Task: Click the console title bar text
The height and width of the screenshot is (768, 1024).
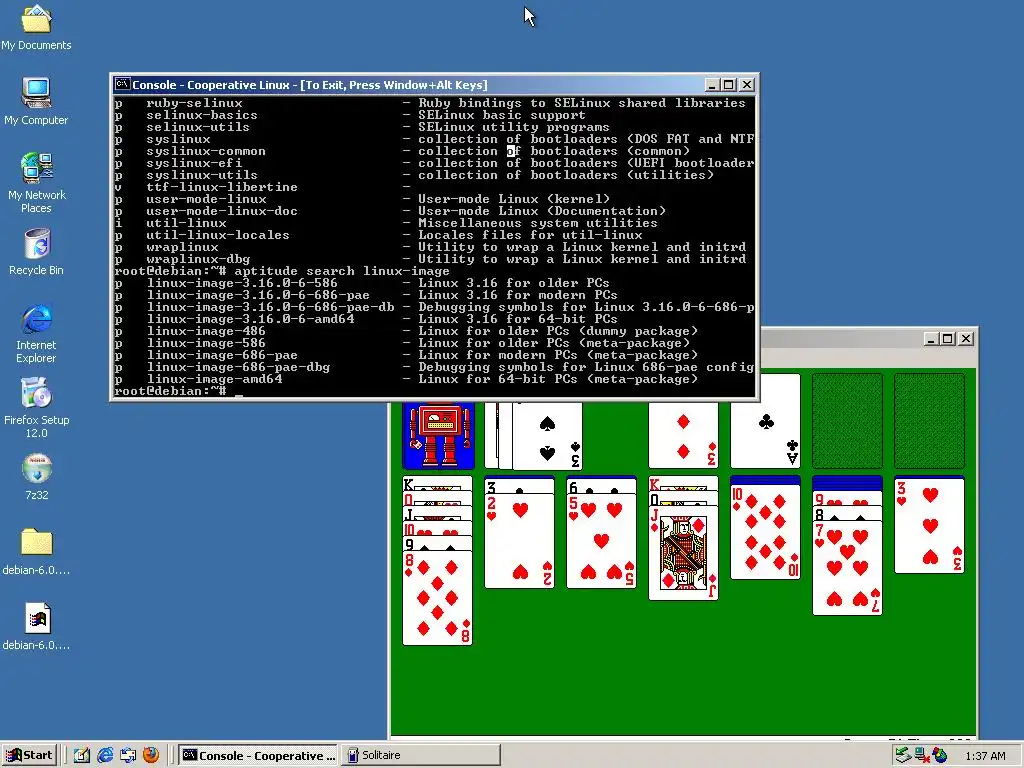Action: (x=310, y=85)
